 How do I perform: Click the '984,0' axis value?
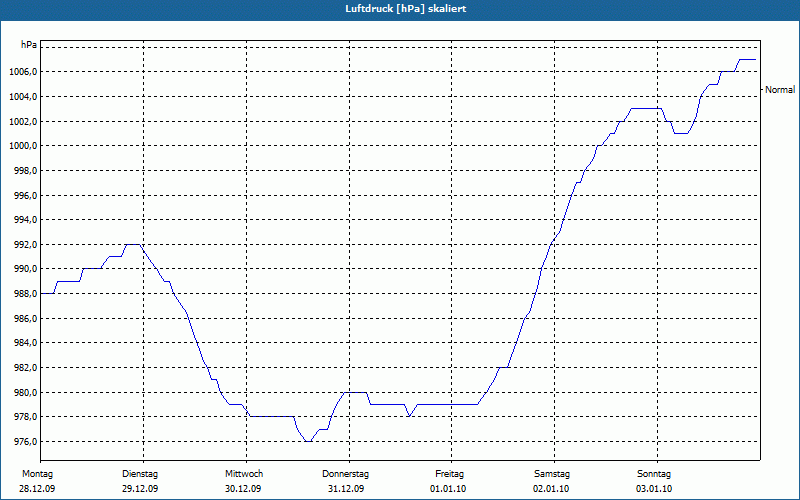click(x=25, y=343)
